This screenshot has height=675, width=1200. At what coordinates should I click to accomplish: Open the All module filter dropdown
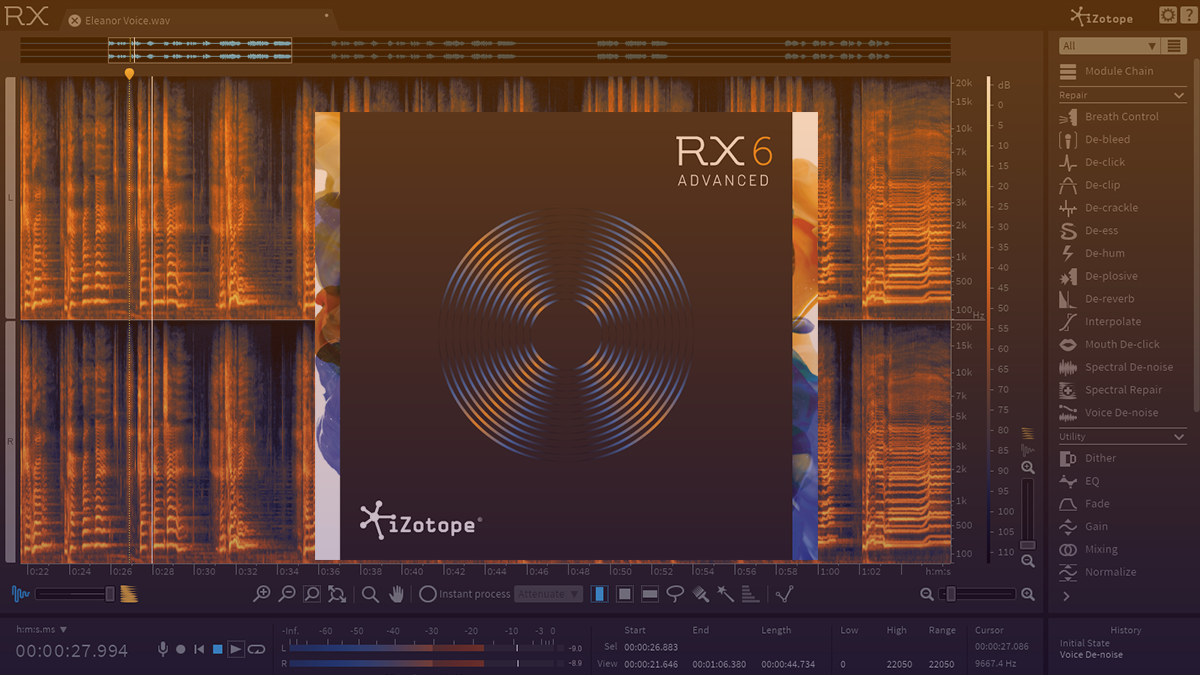(1109, 46)
